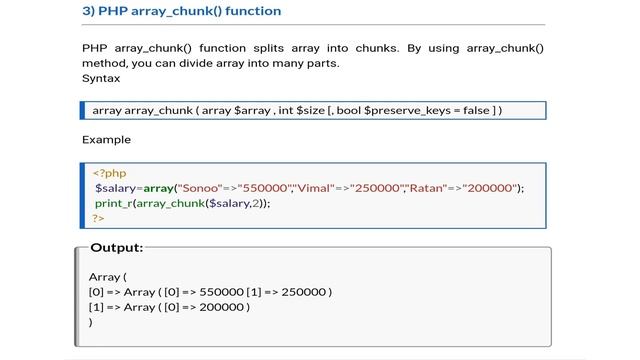The height and width of the screenshot is (360, 640).
Task: Click the 'Example' label
Action: coord(107,140)
